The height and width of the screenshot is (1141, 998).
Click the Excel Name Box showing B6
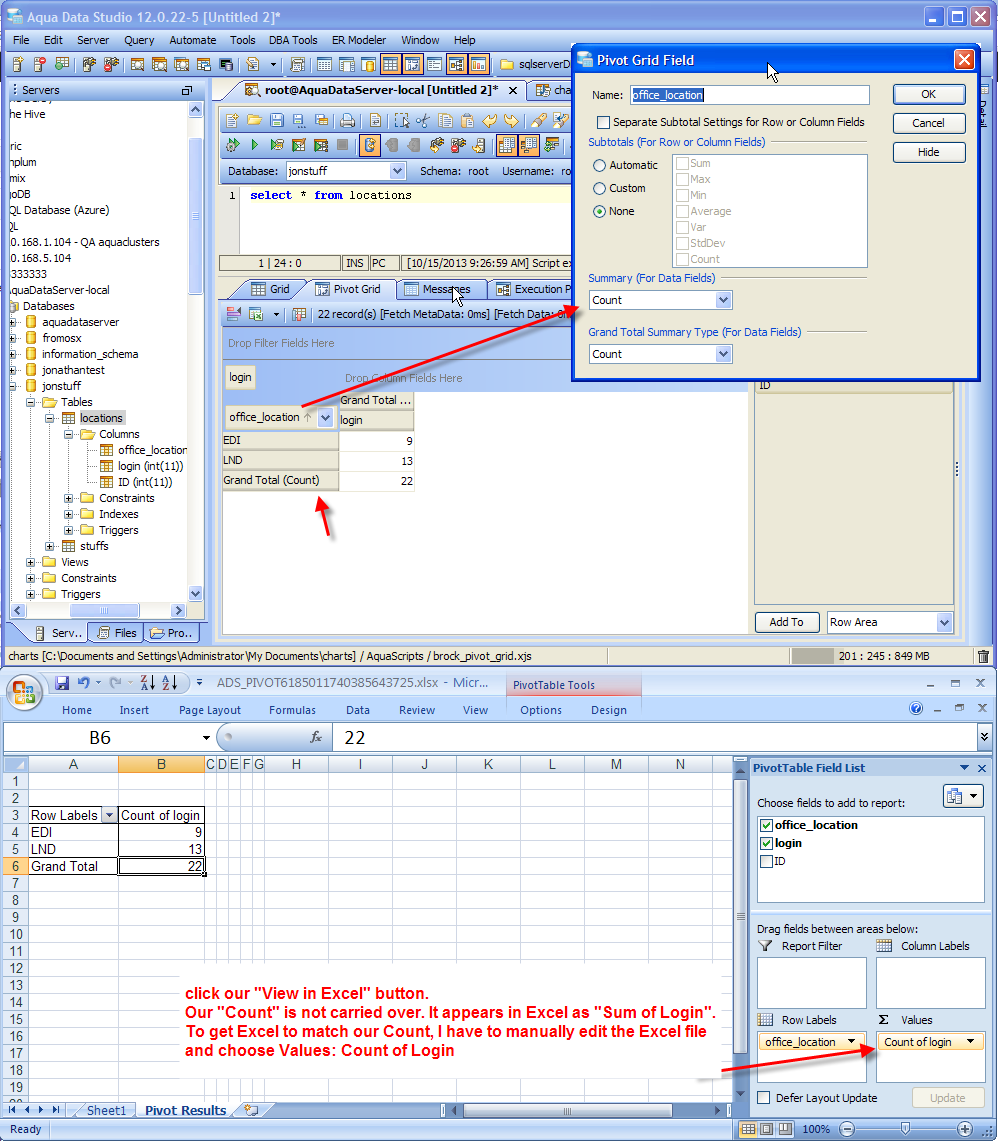(x=100, y=737)
